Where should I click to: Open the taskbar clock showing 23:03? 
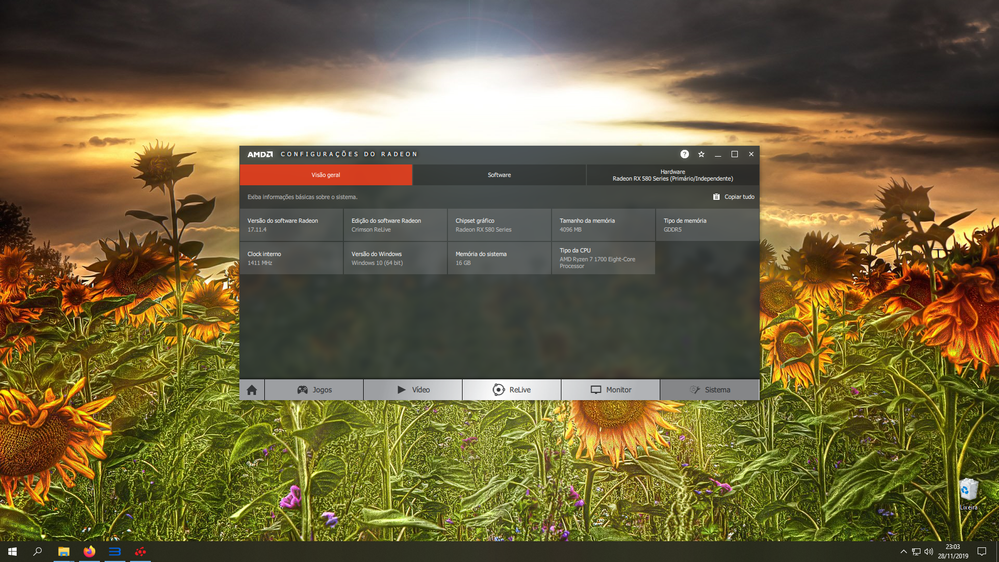point(952,551)
